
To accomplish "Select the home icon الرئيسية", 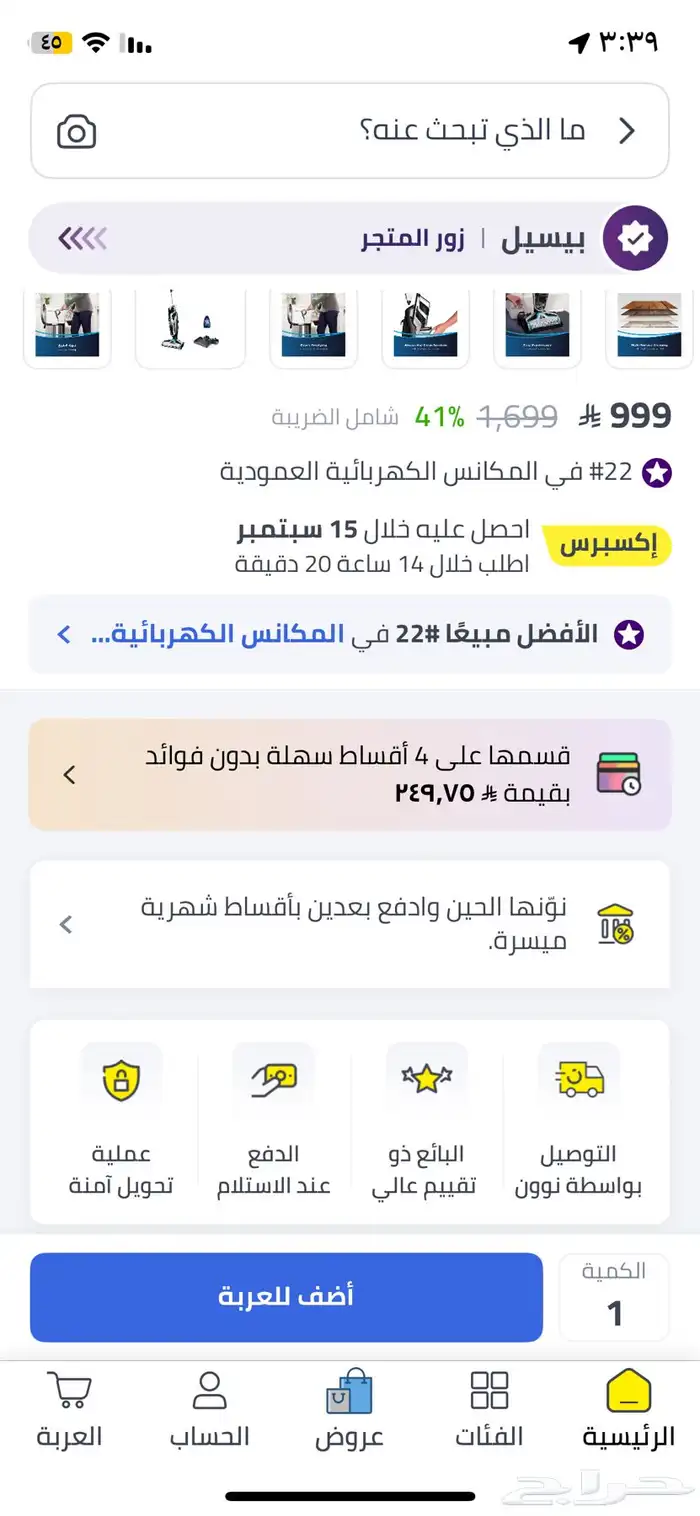I will (629, 1390).
